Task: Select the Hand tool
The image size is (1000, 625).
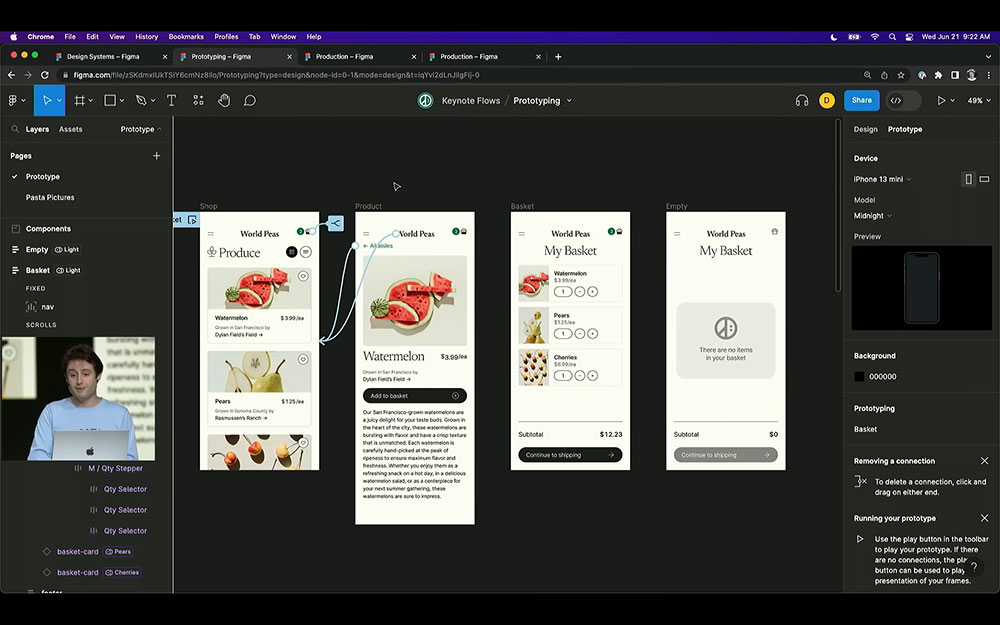Action: point(224,100)
